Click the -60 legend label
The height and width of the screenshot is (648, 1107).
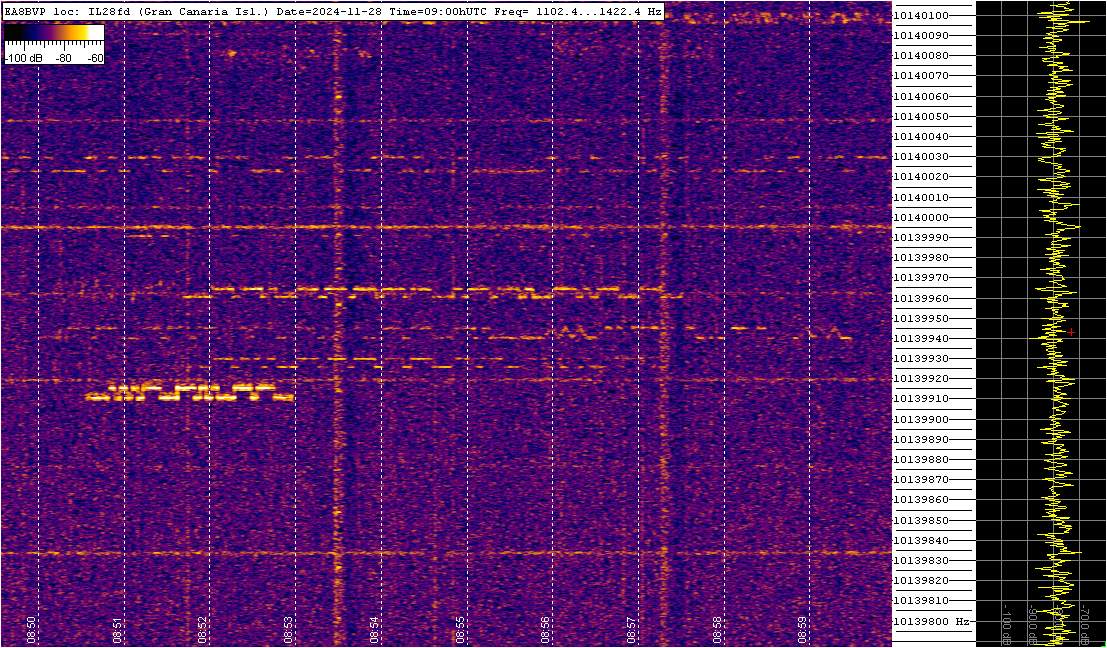[x=94, y=59]
